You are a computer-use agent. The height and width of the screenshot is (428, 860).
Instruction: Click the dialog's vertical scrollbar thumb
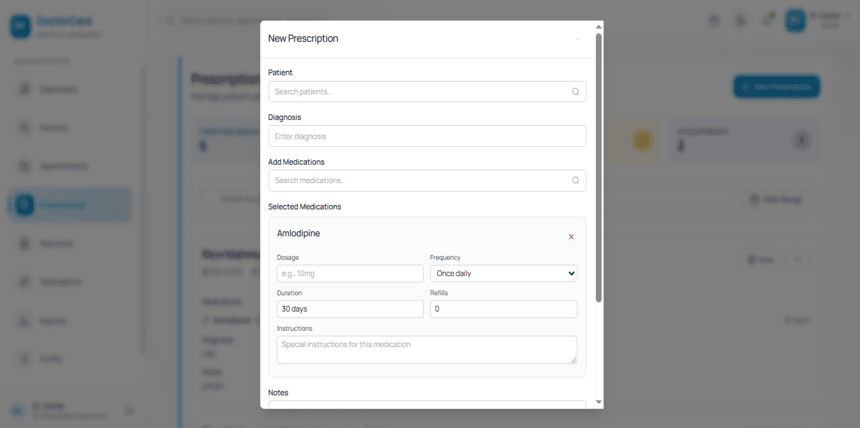599,160
